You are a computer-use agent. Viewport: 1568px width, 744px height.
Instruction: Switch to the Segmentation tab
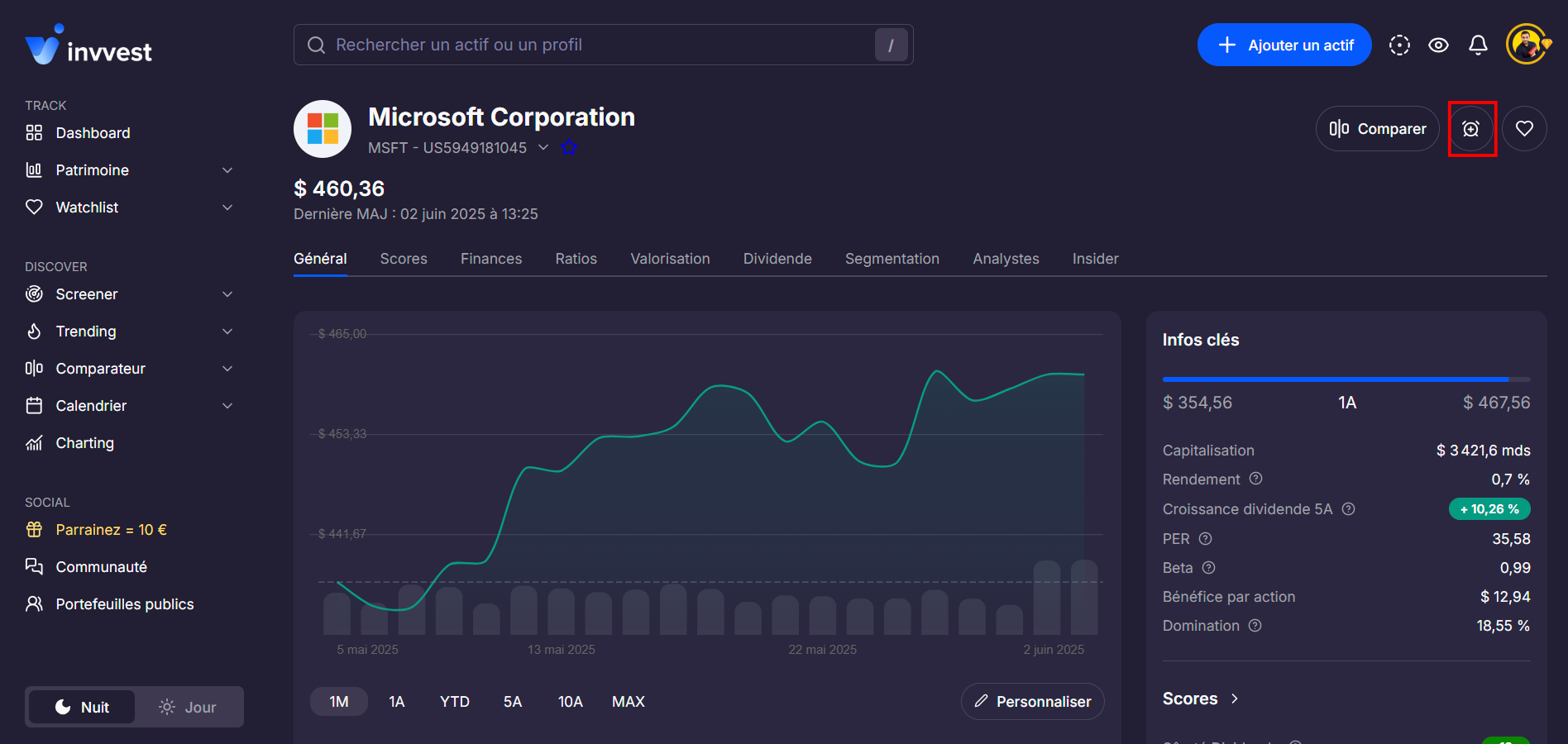(x=892, y=259)
